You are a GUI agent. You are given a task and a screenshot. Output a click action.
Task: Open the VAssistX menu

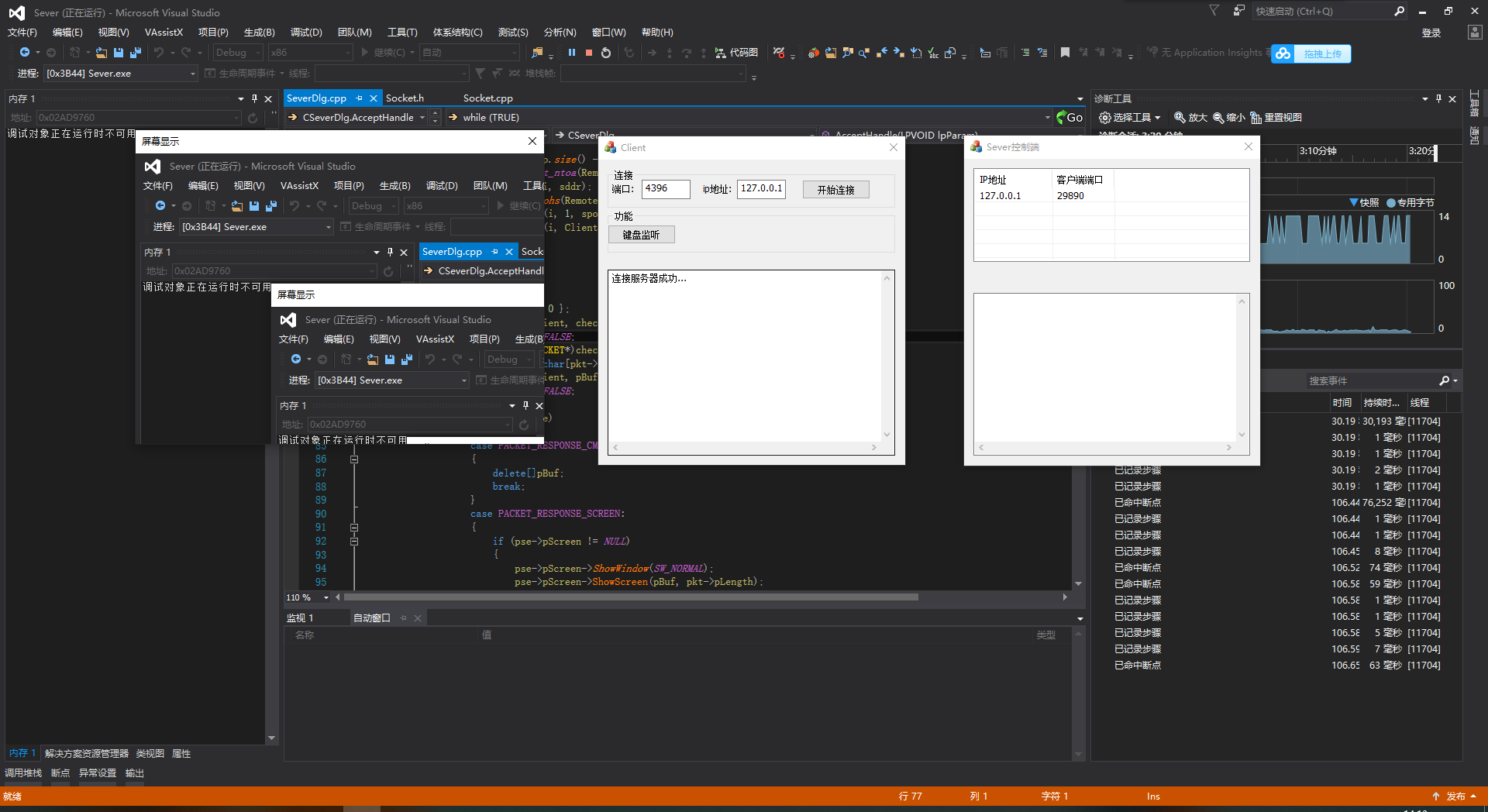point(164,33)
